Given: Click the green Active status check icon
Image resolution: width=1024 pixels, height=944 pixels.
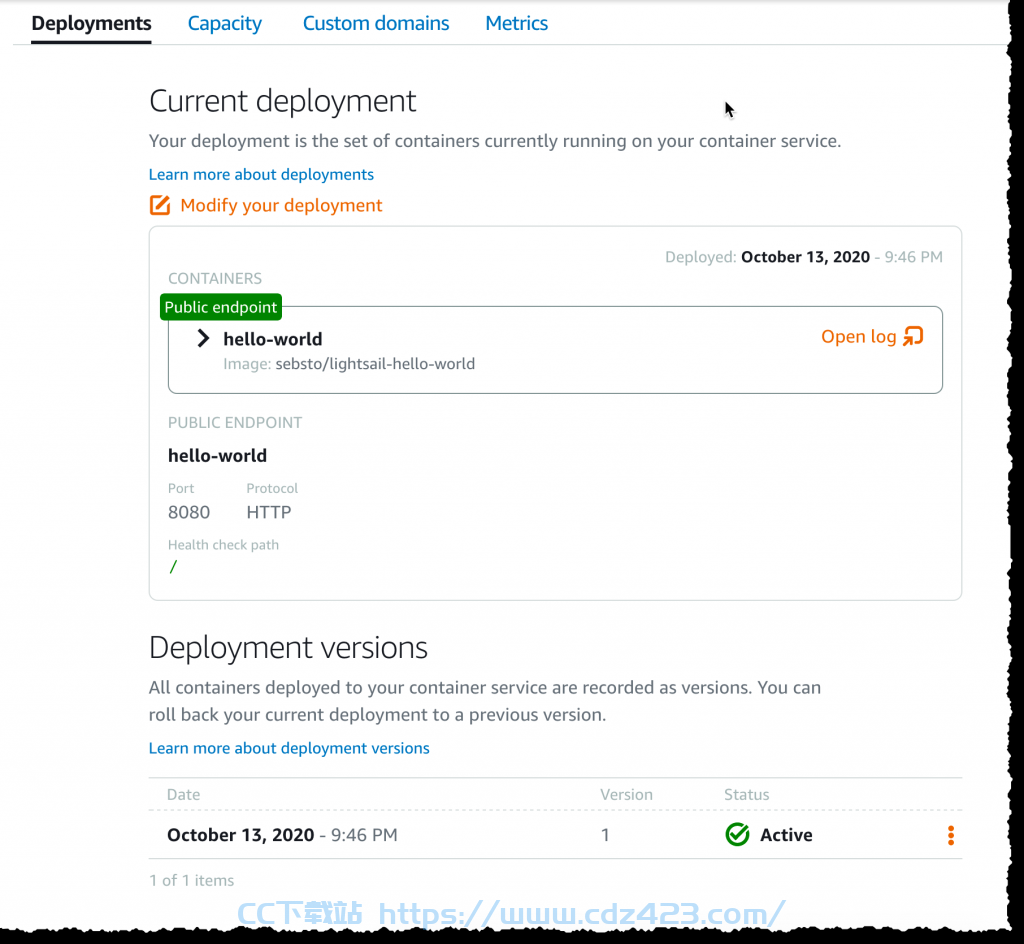Looking at the screenshot, I should point(737,834).
